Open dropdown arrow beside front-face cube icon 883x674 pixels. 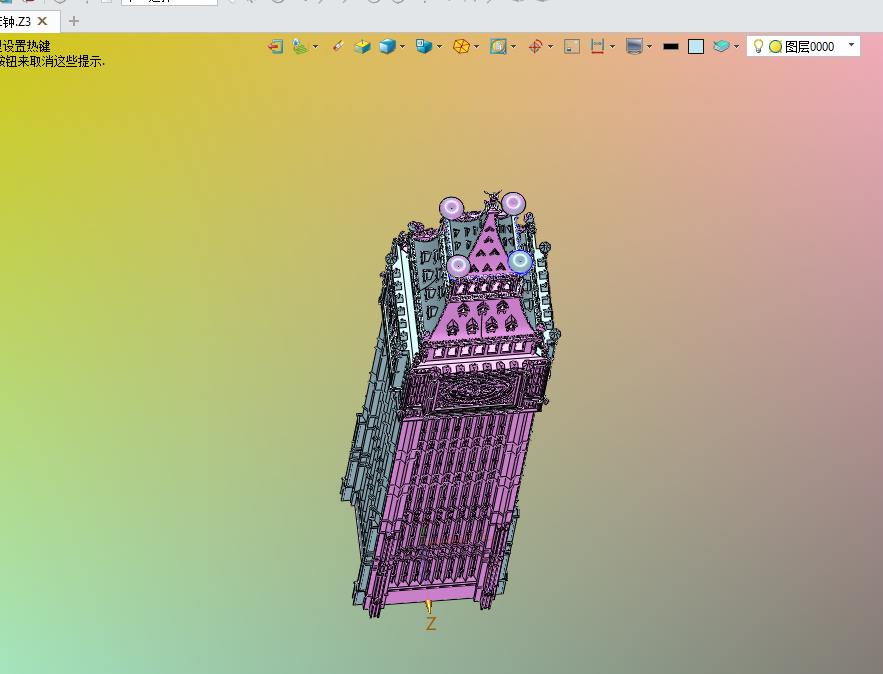(x=439, y=46)
